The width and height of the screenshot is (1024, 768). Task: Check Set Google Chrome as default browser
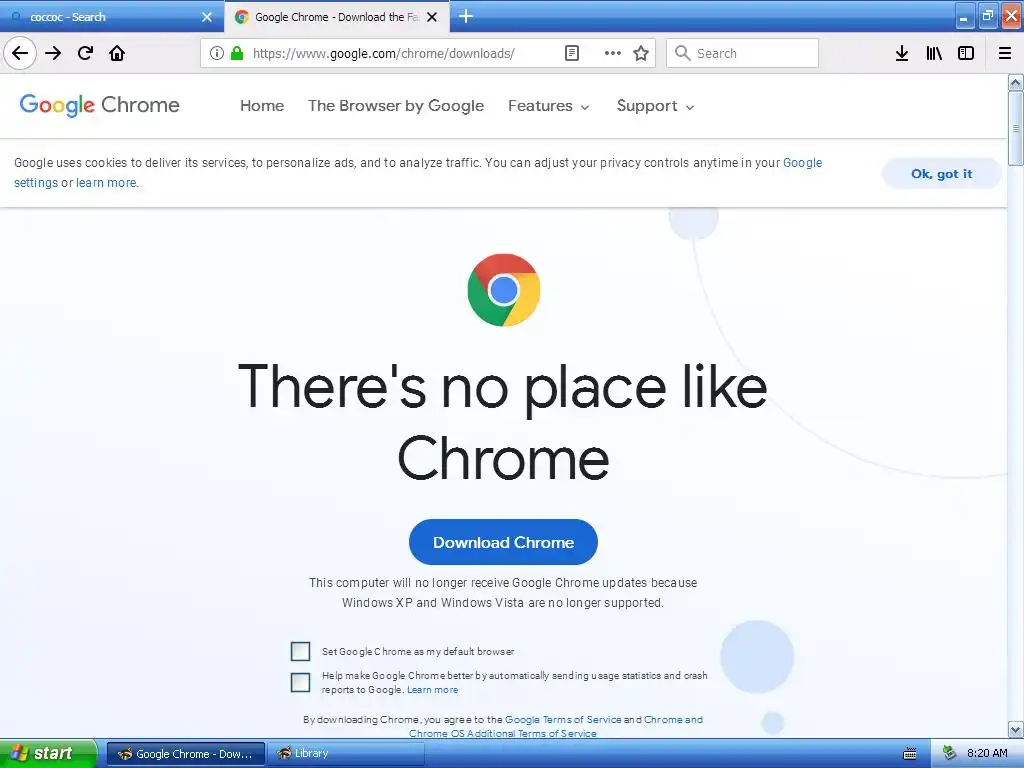point(300,651)
